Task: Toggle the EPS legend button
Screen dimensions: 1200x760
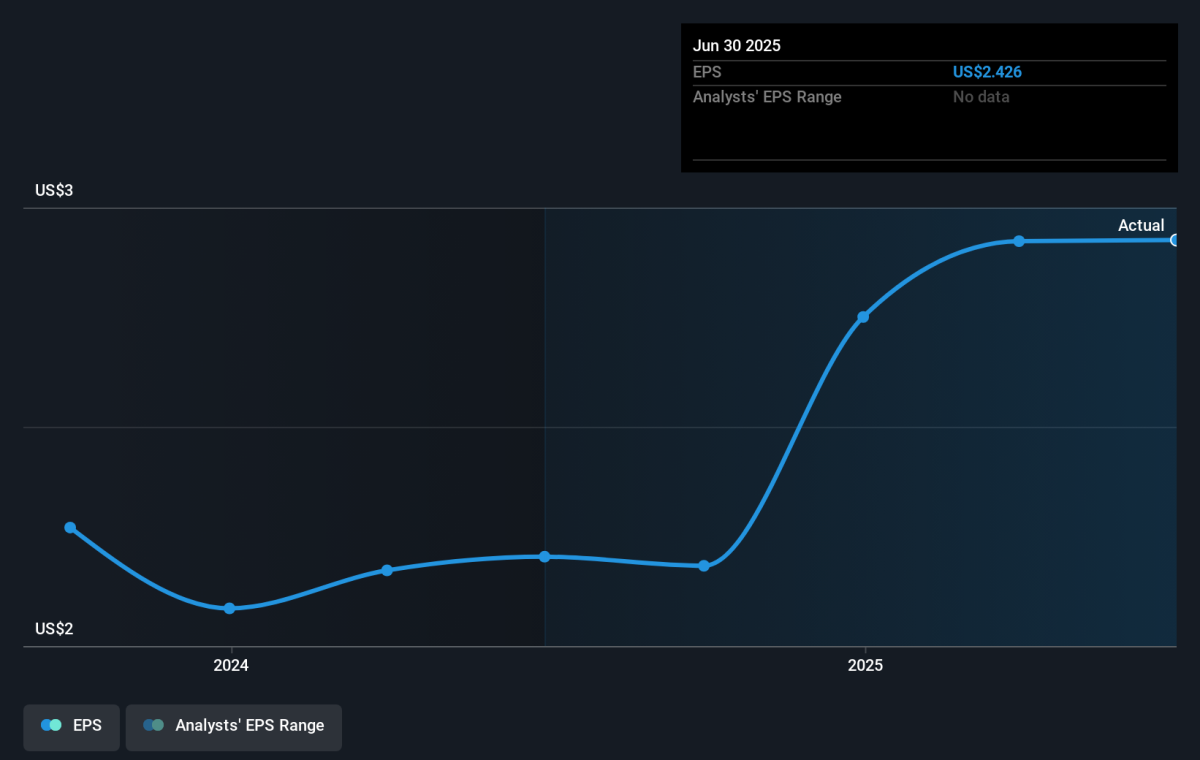Action: coord(71,726)
